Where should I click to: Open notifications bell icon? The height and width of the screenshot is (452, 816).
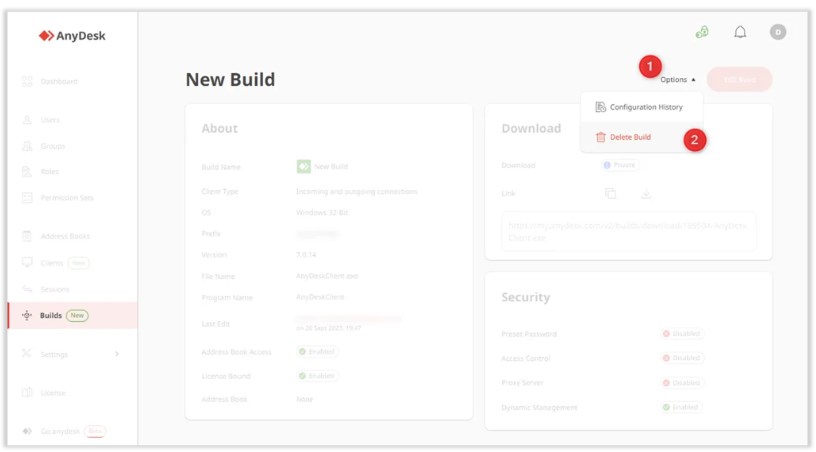click(x=740, y=32)
